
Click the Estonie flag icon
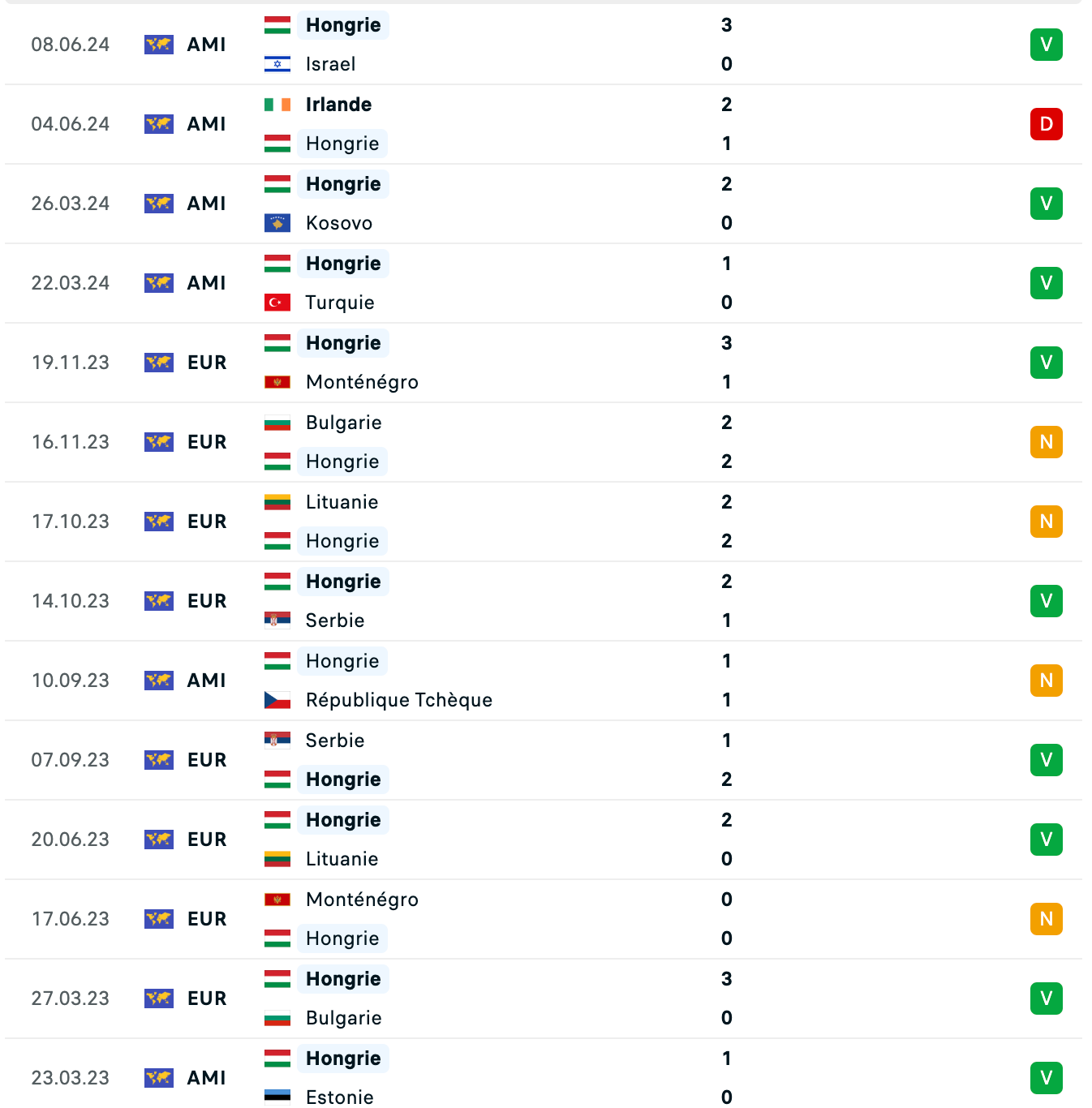coord(277,1097)
